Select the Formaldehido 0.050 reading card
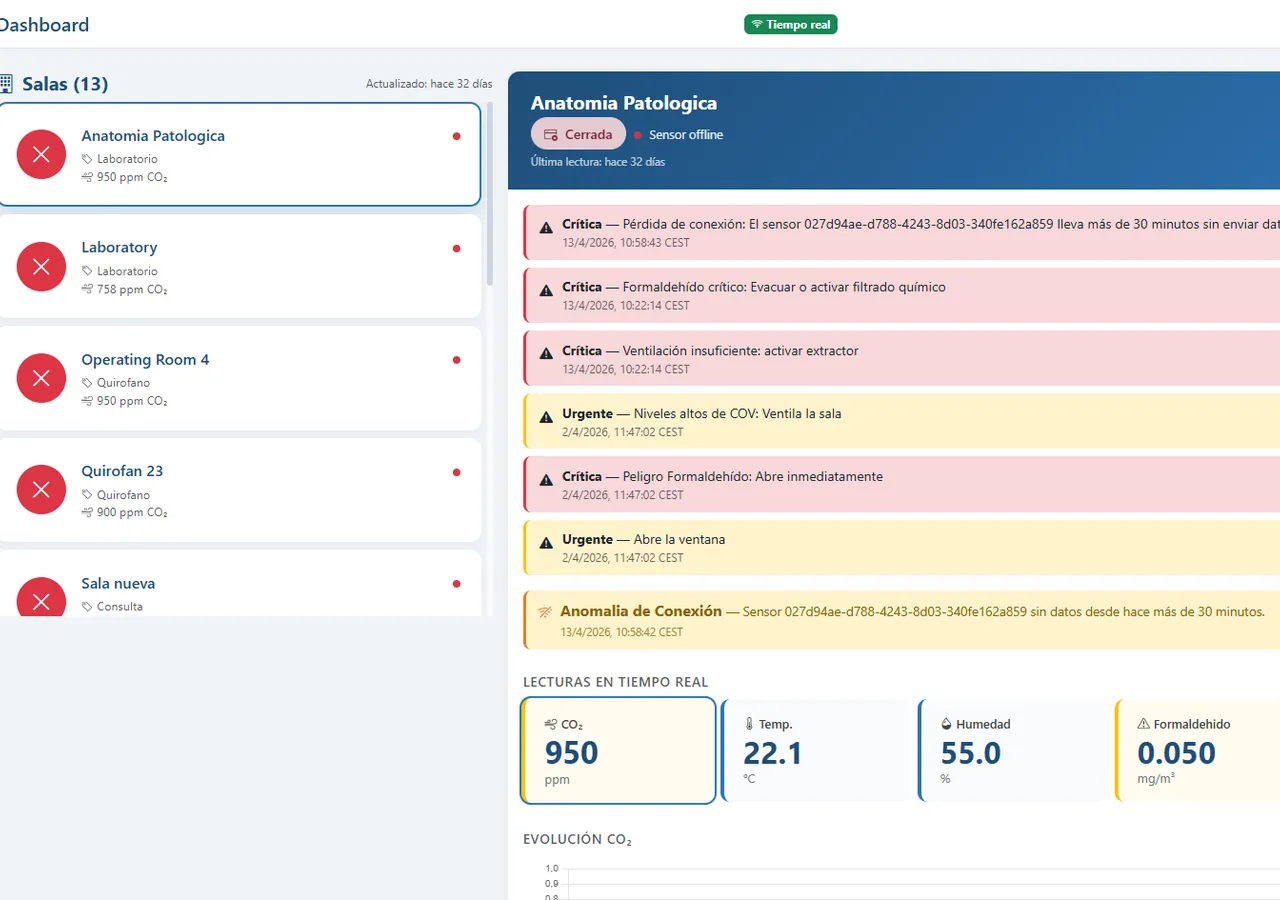 [1197, 751]
